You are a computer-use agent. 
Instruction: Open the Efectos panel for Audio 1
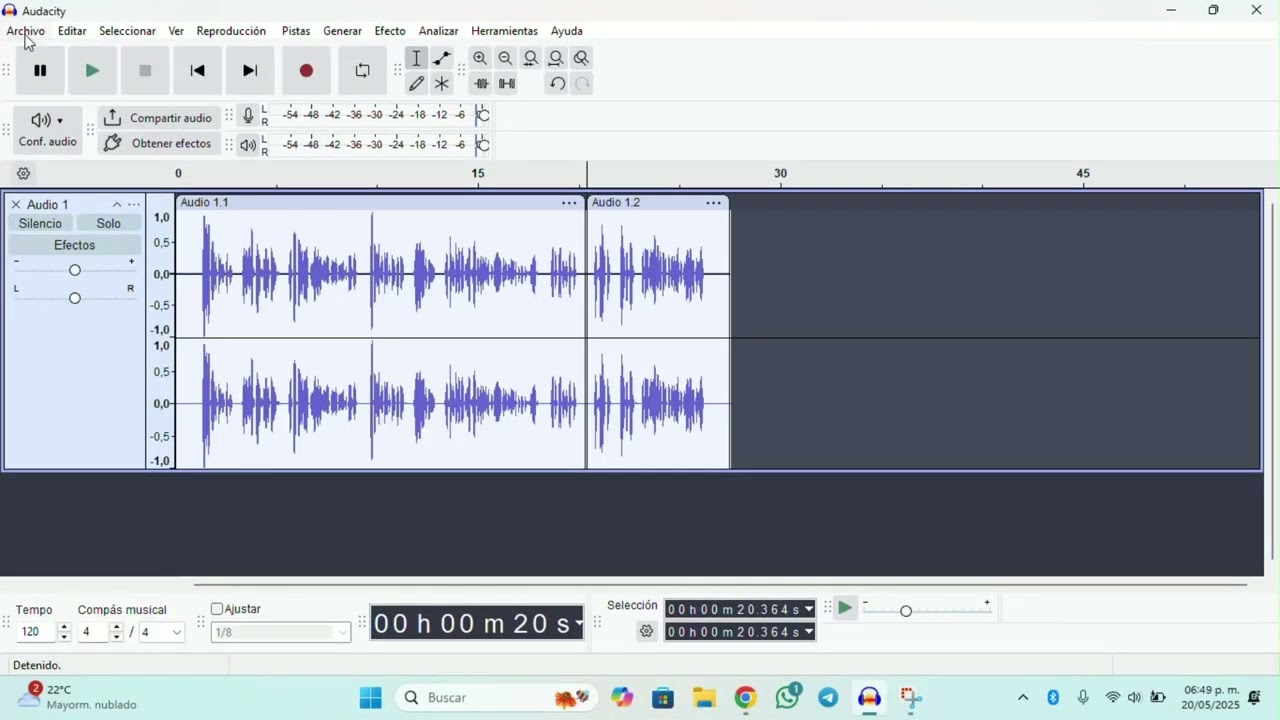[75, 245]
